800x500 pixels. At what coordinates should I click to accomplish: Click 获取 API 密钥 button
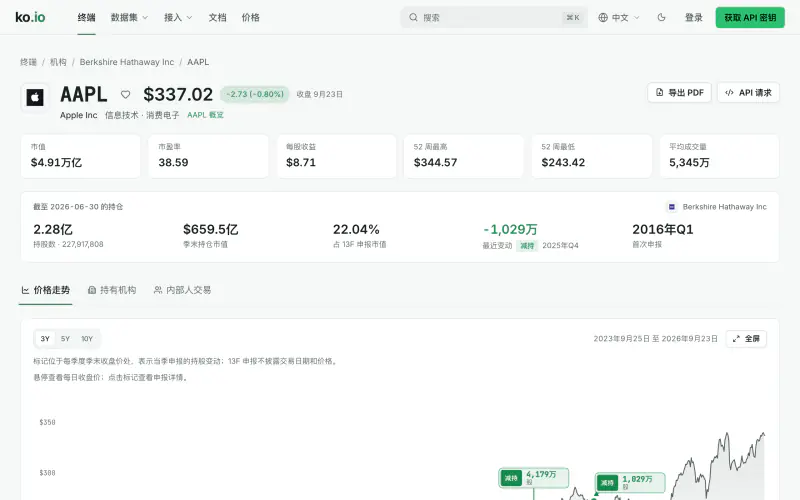pos(750,17)
